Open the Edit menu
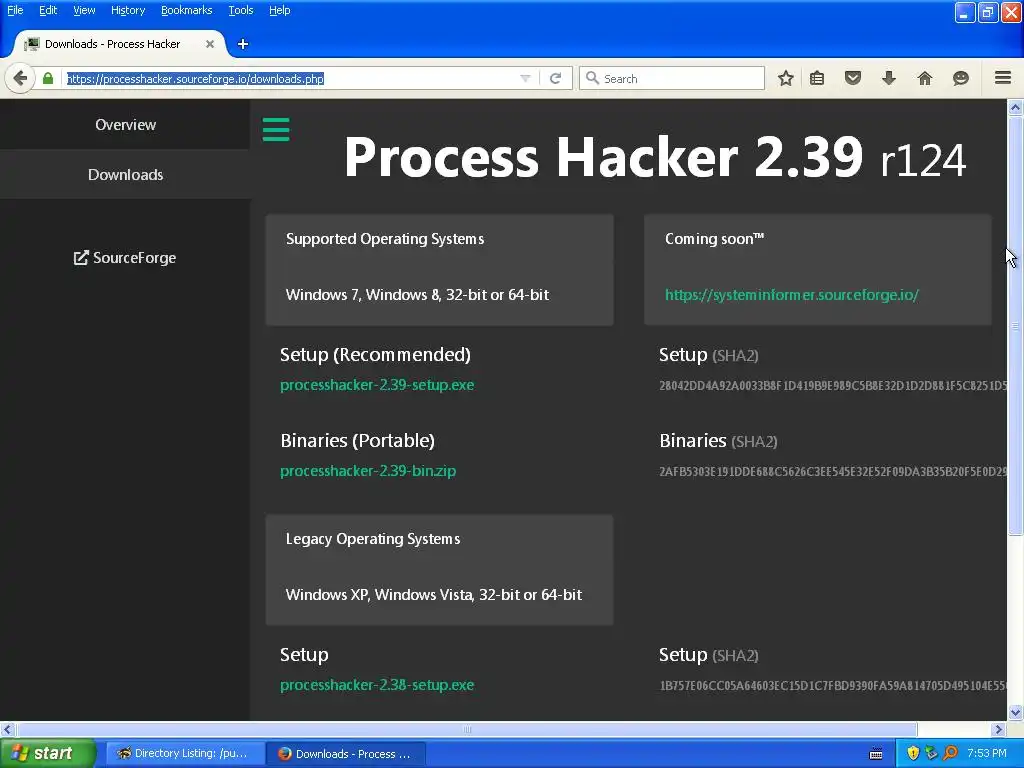Image resolution: width=1024 pixels, height=768 pixels. click(48, 10)
